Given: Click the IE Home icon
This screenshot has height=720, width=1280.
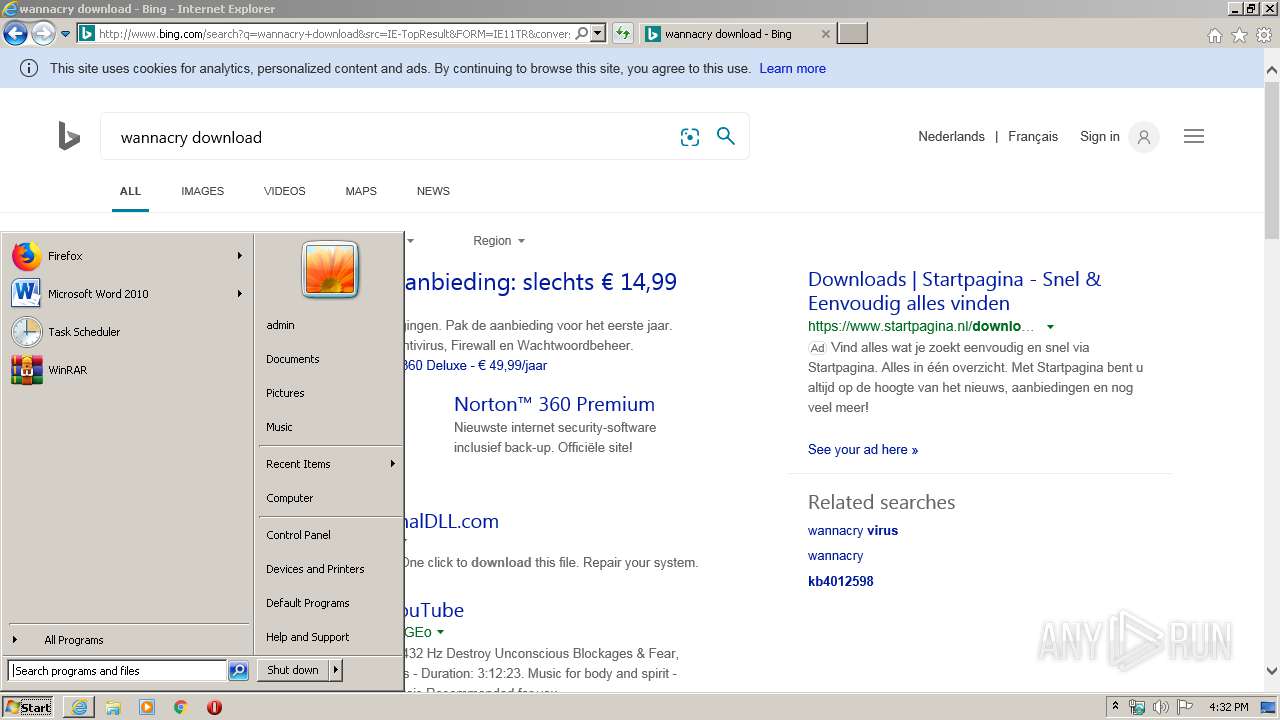Looking at the screenshot, I should coord(1214,35).
